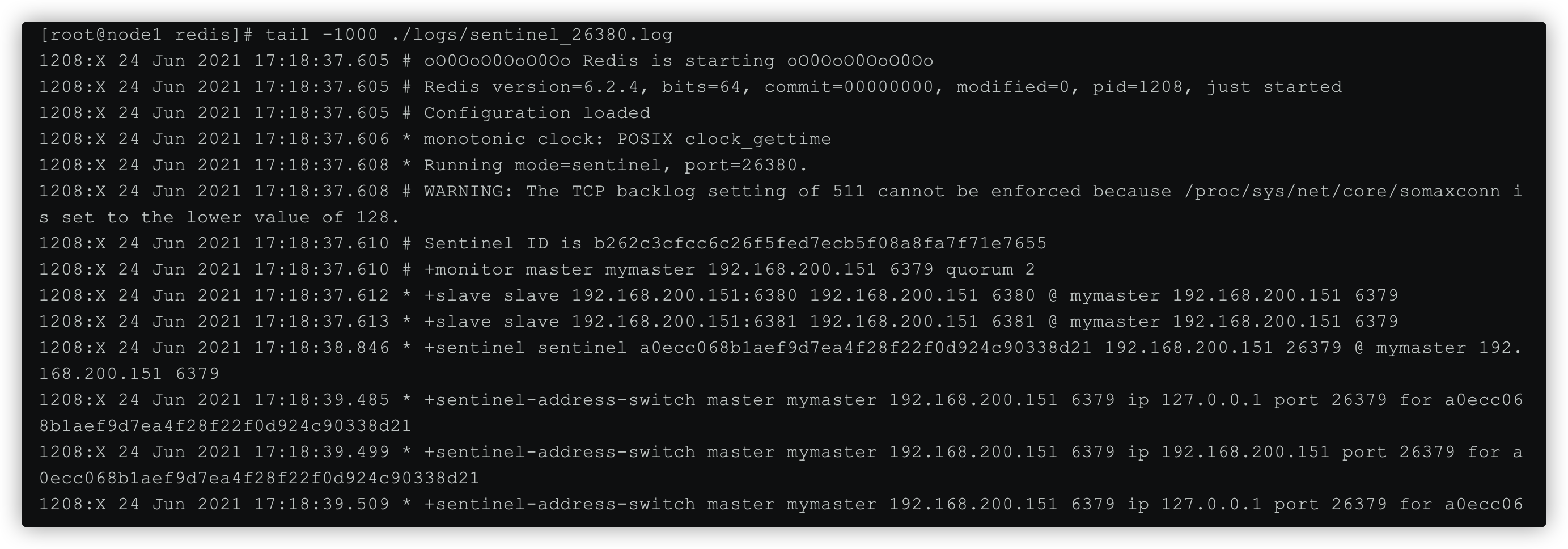Click the 17:18:39.485 sentinel-address-switch line
Image resolution: width=1568 pixels, height=549 pixels.
tap(781, 413)
